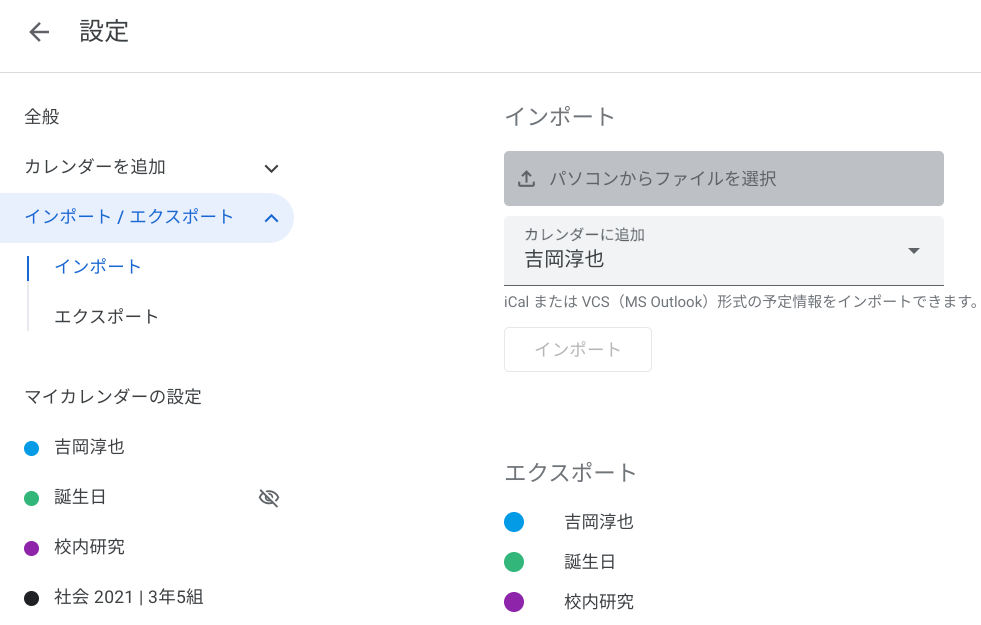Click green dot beside 誕生日 in sidebar
981x625 pixels.
32,498
